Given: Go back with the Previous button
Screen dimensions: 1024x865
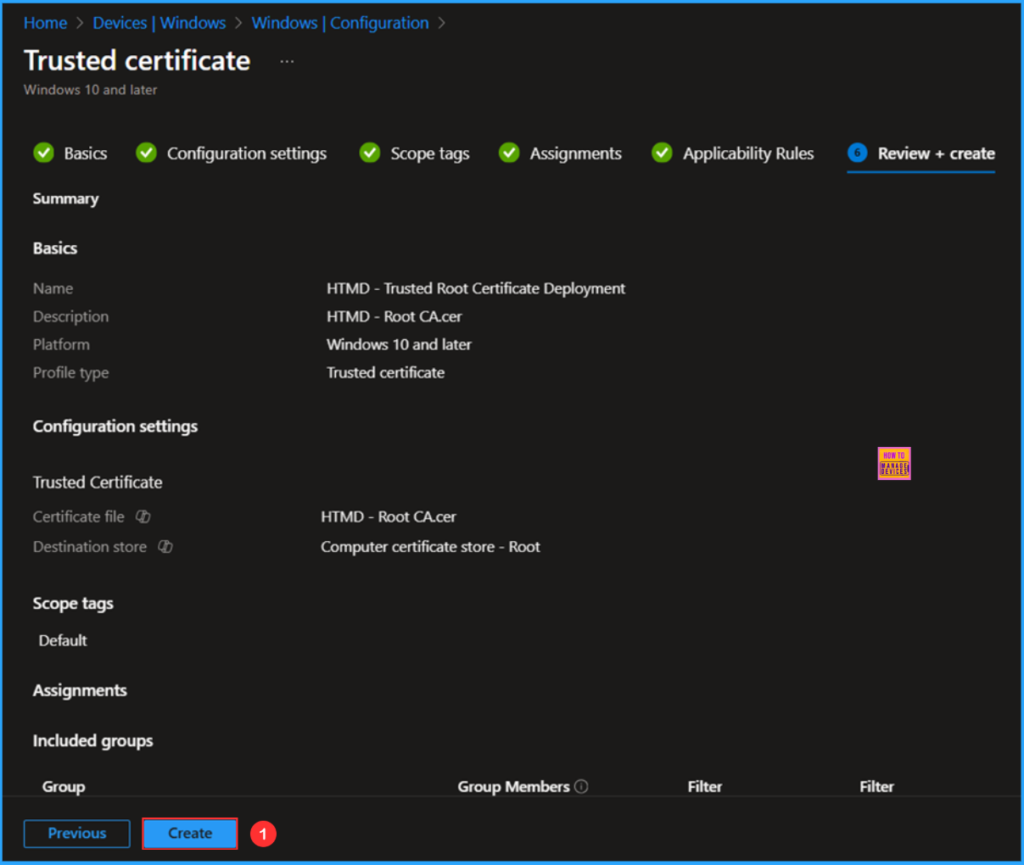Looking at the screenshot, I should click(77, 833).
